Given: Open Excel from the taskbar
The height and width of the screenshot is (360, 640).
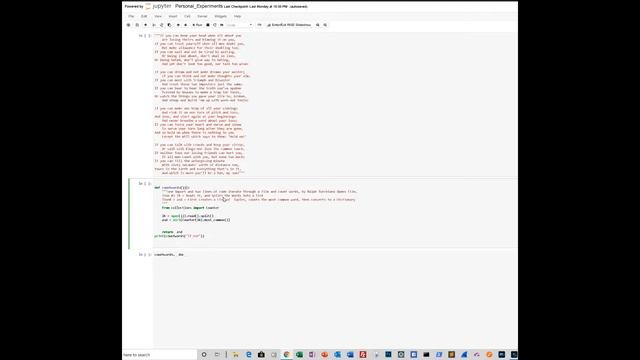Looking at the screenshot, I should 299,355.
